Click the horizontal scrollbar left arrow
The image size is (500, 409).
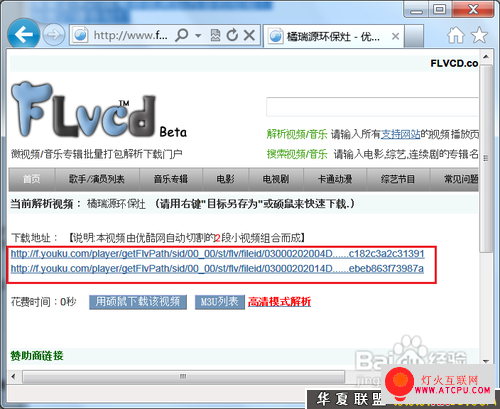[13, 377]
